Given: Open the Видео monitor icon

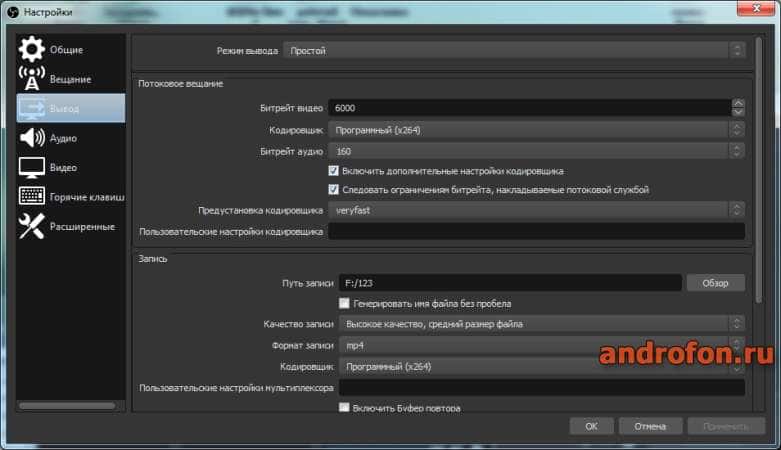Looking at the screenshot, I should click(32, 167).
